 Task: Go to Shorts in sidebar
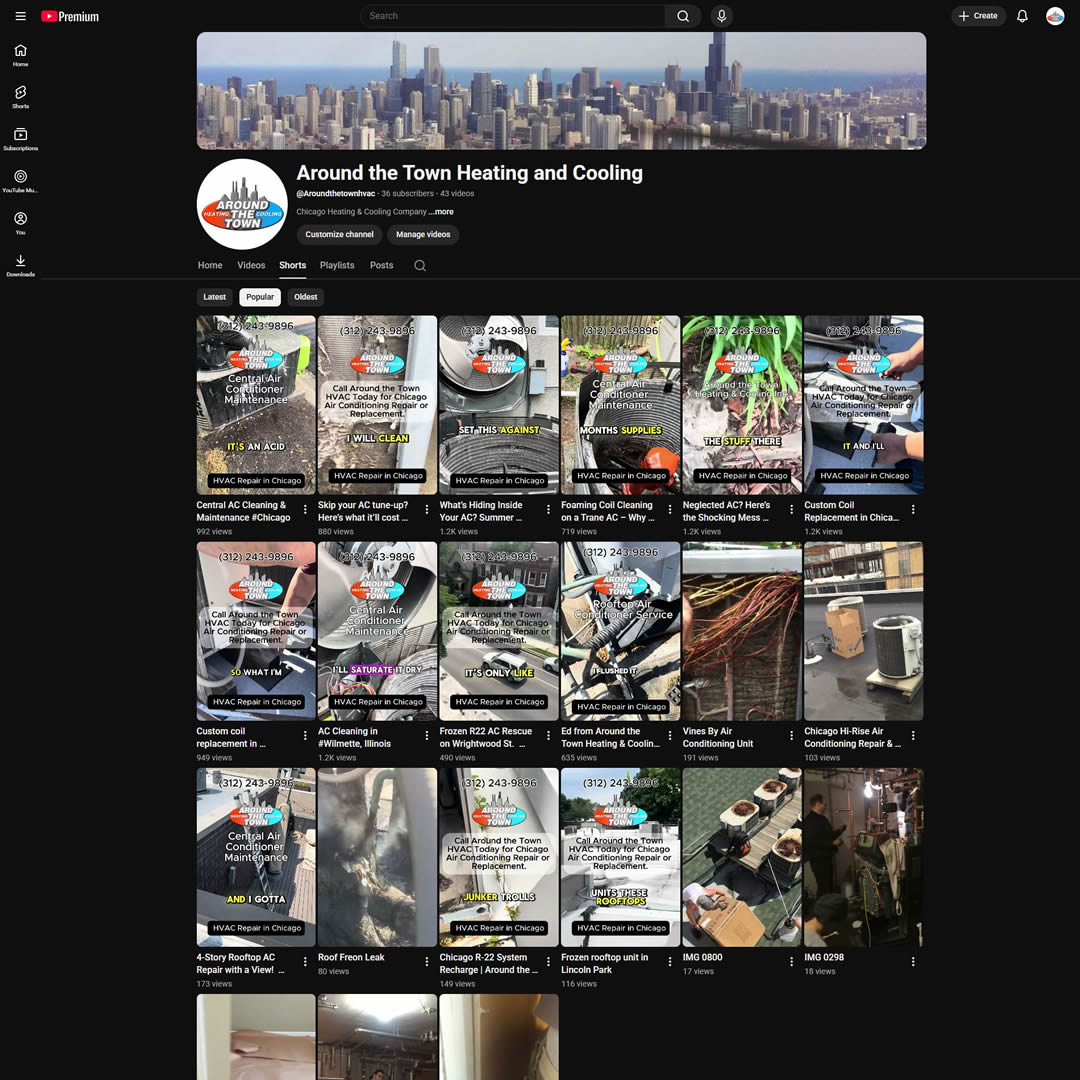coord(20,97)
